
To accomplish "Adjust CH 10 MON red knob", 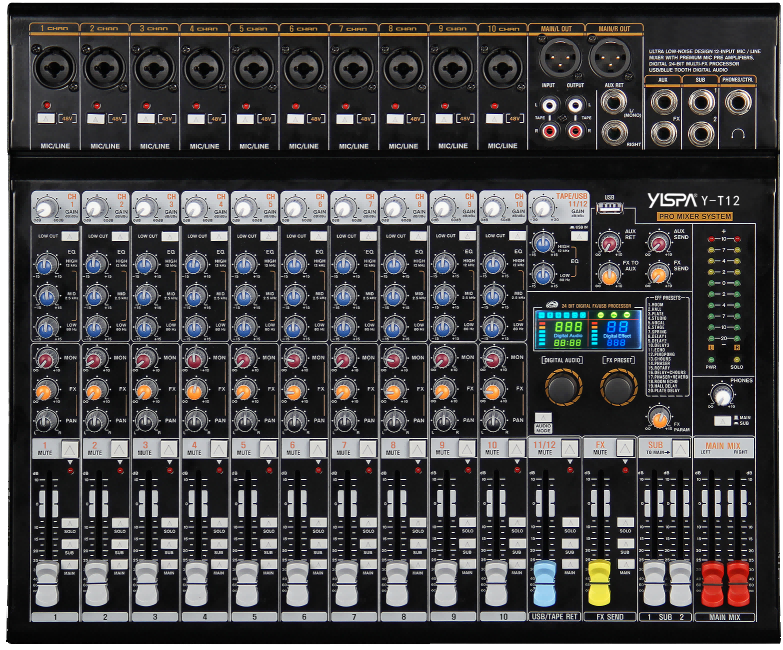I will coord(493,358).
